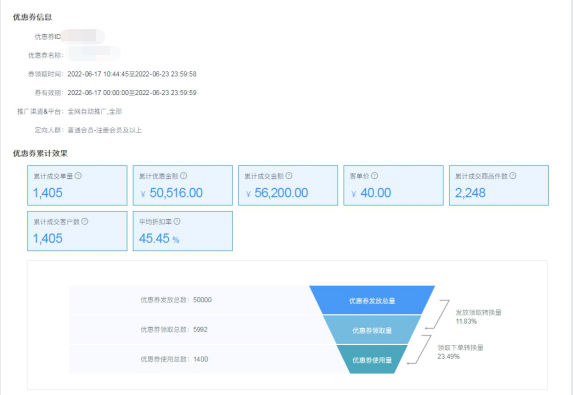Click the blurred 优惠券ID value
The height and width of the screenshot is (395, 573).
pyautogui.click(x=83, y=37)
